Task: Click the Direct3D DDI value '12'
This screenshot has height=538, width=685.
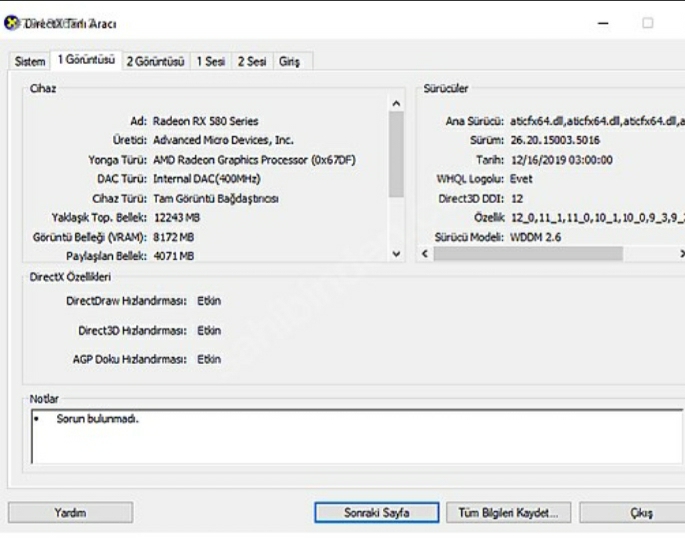Action: point(517,199)
